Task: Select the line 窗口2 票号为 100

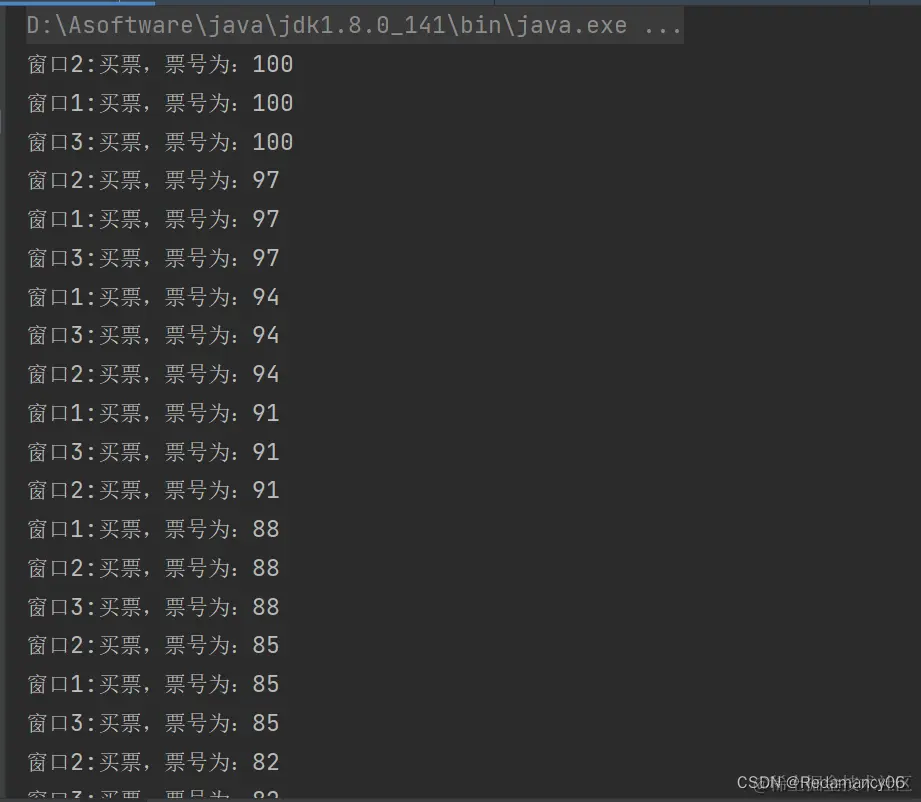Action: coord(160,64)
